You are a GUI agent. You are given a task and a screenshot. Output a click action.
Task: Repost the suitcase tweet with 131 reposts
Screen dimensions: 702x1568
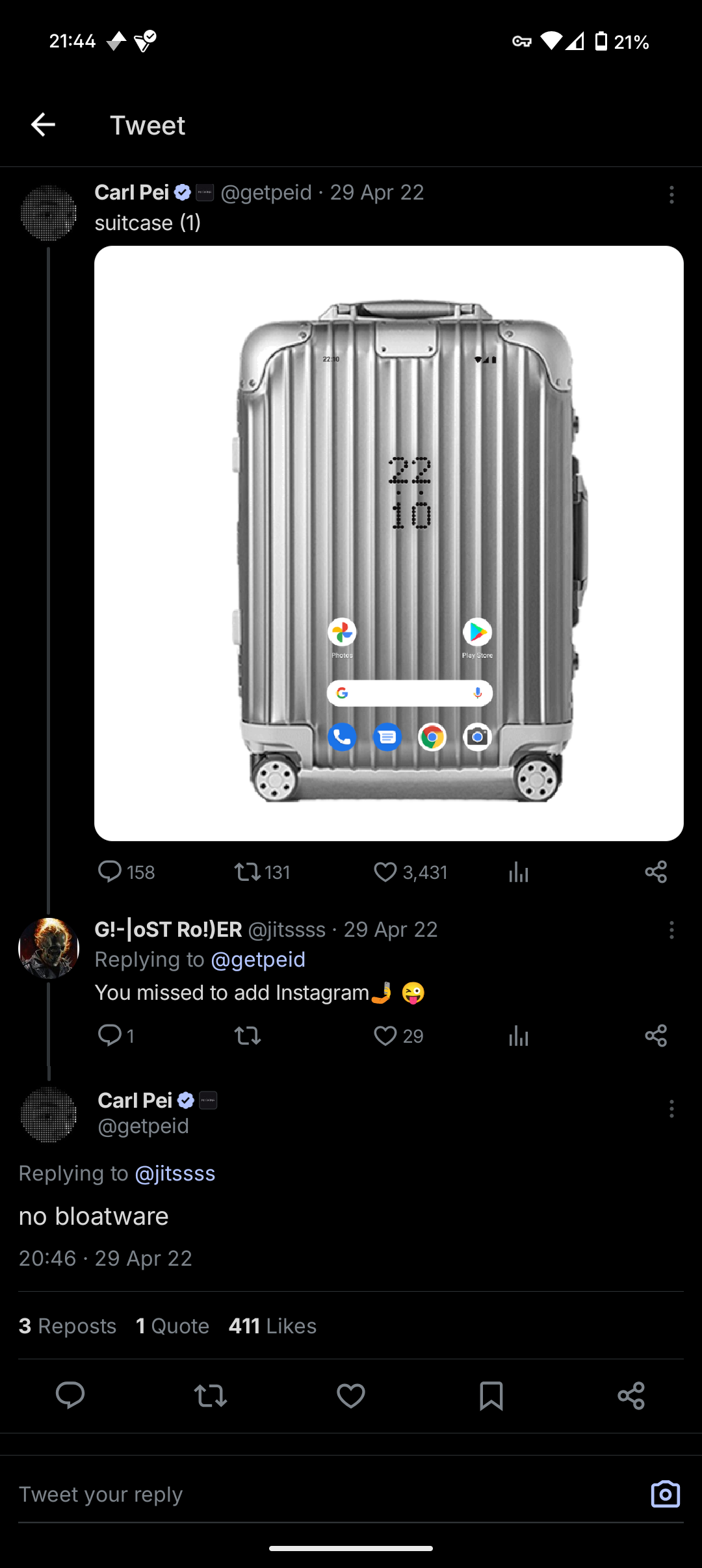248,872
